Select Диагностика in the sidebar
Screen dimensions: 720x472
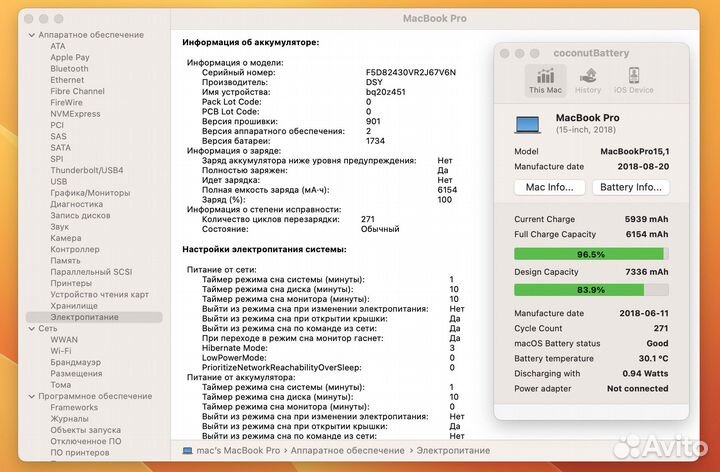click(77, 204)
